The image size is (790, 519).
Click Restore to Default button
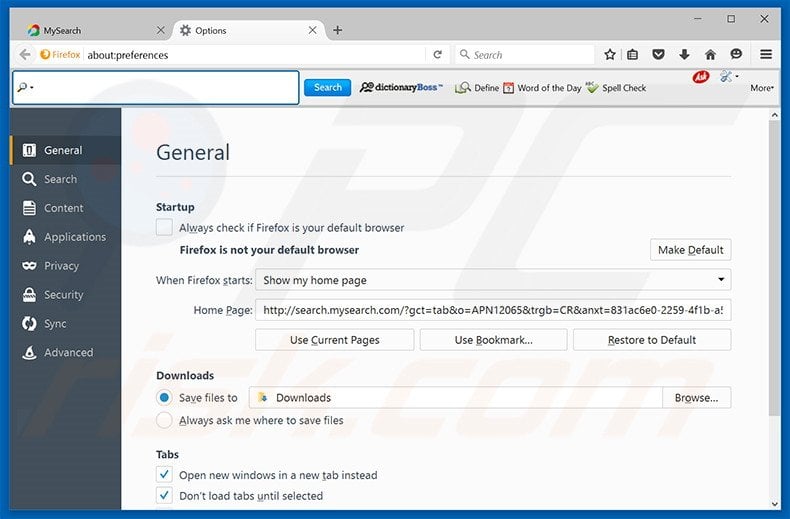[x=652, y=340]
